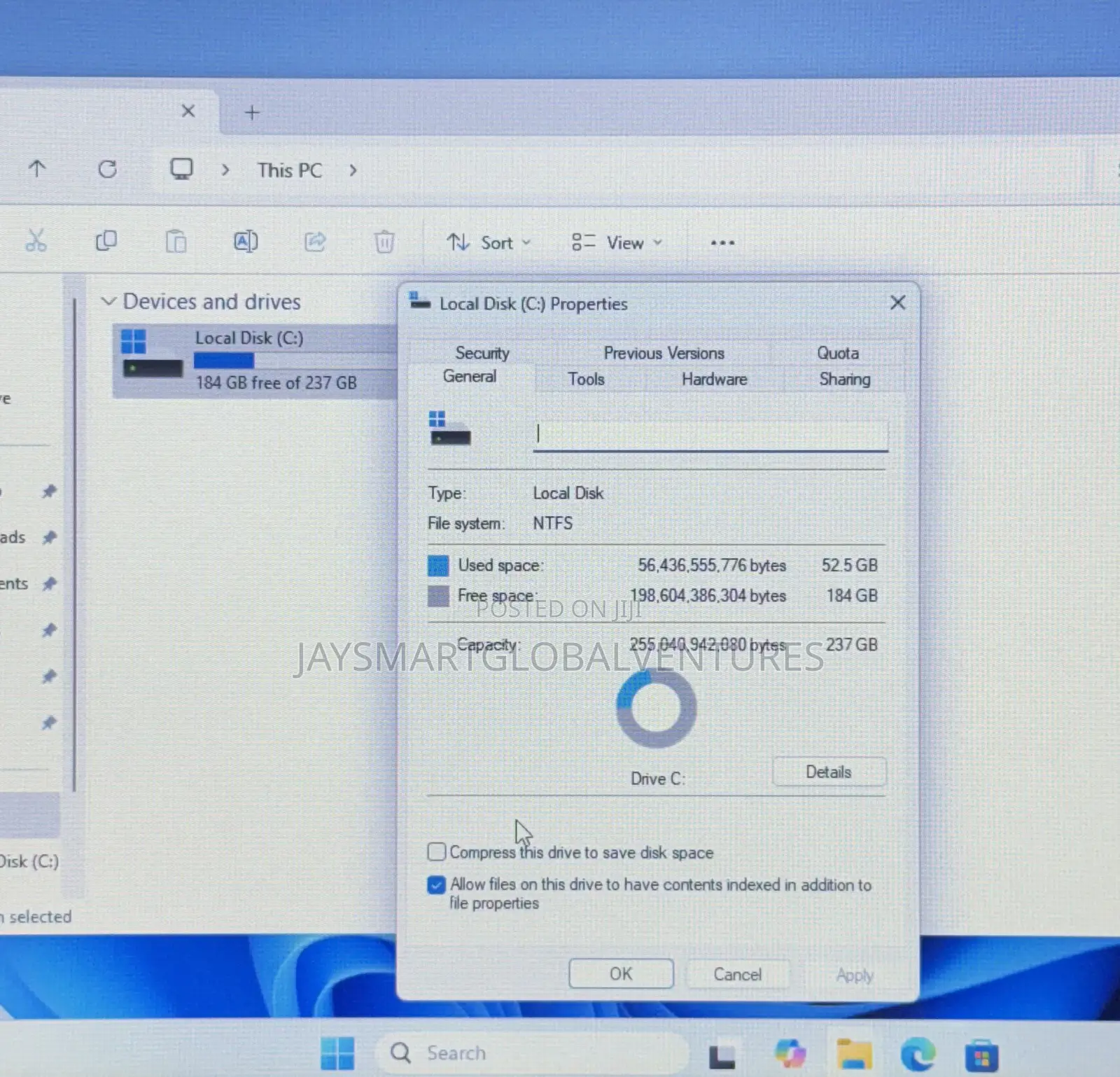Image resolution: width=1120 pixels, height=1077 pixels.
Task: Click the Copy icon in toolbar
Action: click(106, 242)
